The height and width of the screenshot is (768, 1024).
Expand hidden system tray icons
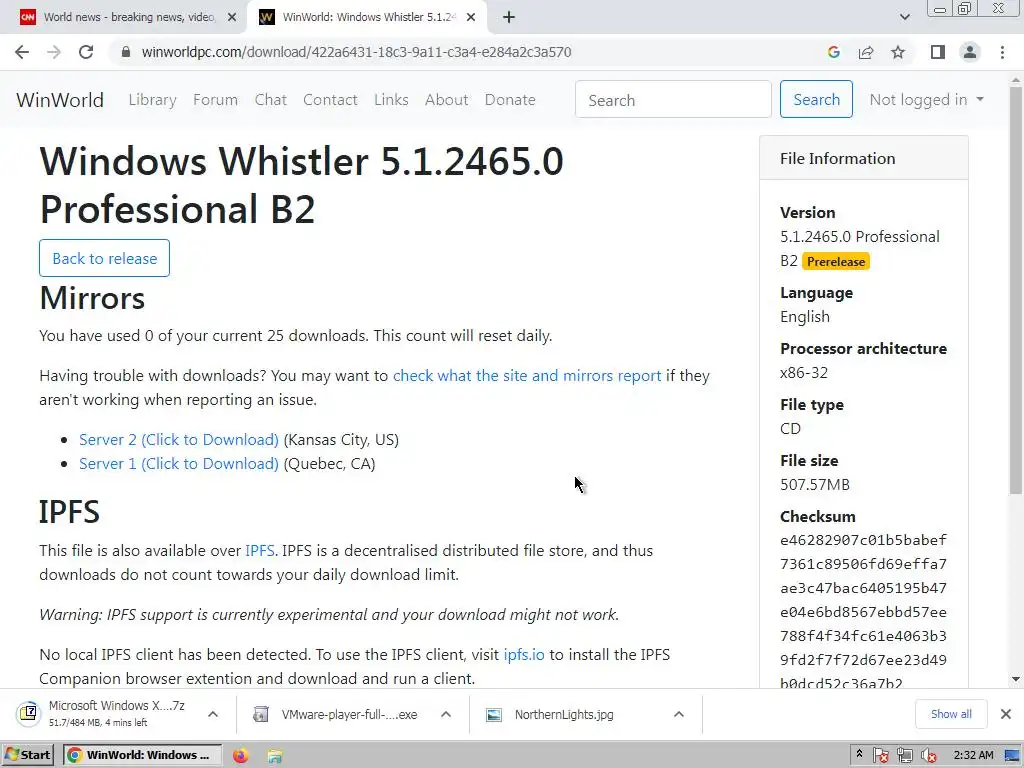(859, 754)
